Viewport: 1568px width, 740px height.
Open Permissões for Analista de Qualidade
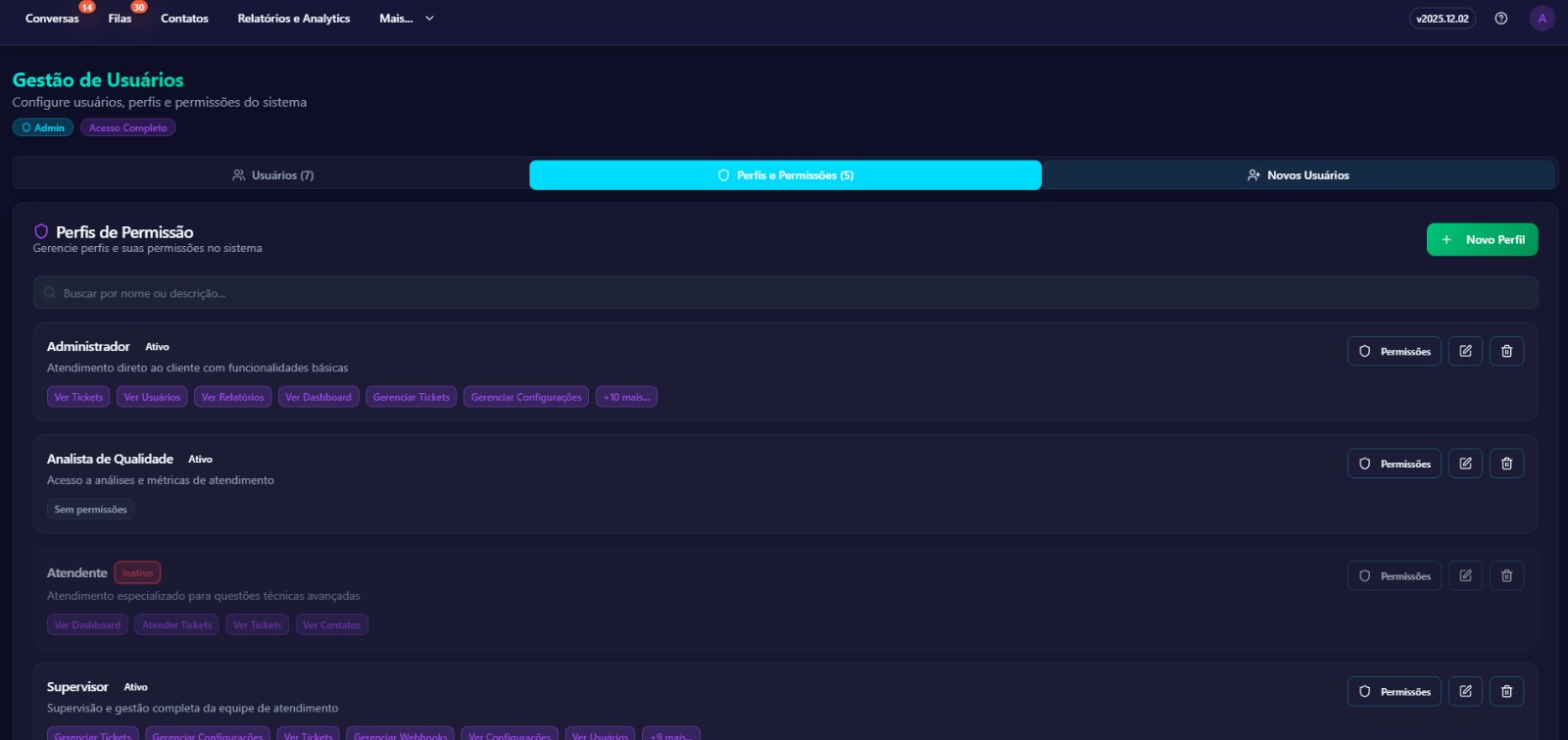[x=1394, y=464]
